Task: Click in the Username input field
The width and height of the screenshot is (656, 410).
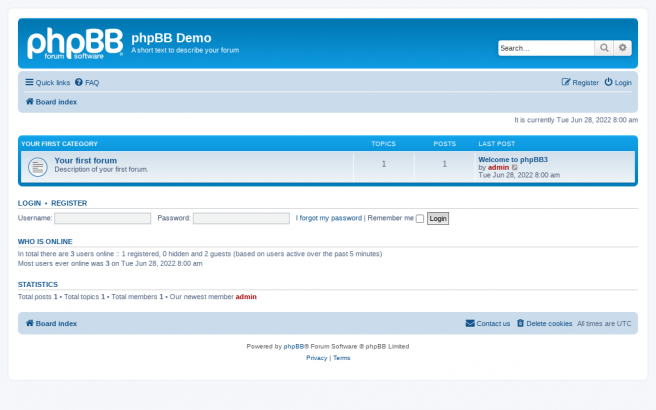Action: (x=102, y=218)
